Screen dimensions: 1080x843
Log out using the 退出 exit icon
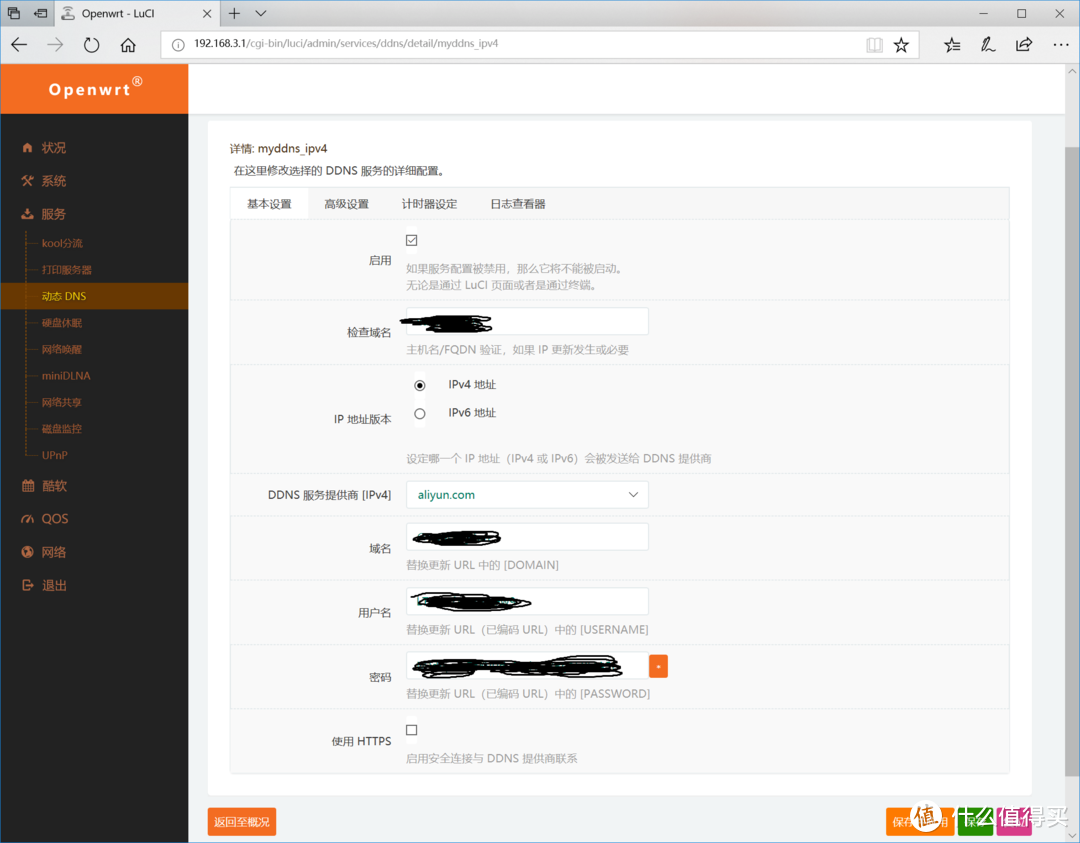pos(27,585)
